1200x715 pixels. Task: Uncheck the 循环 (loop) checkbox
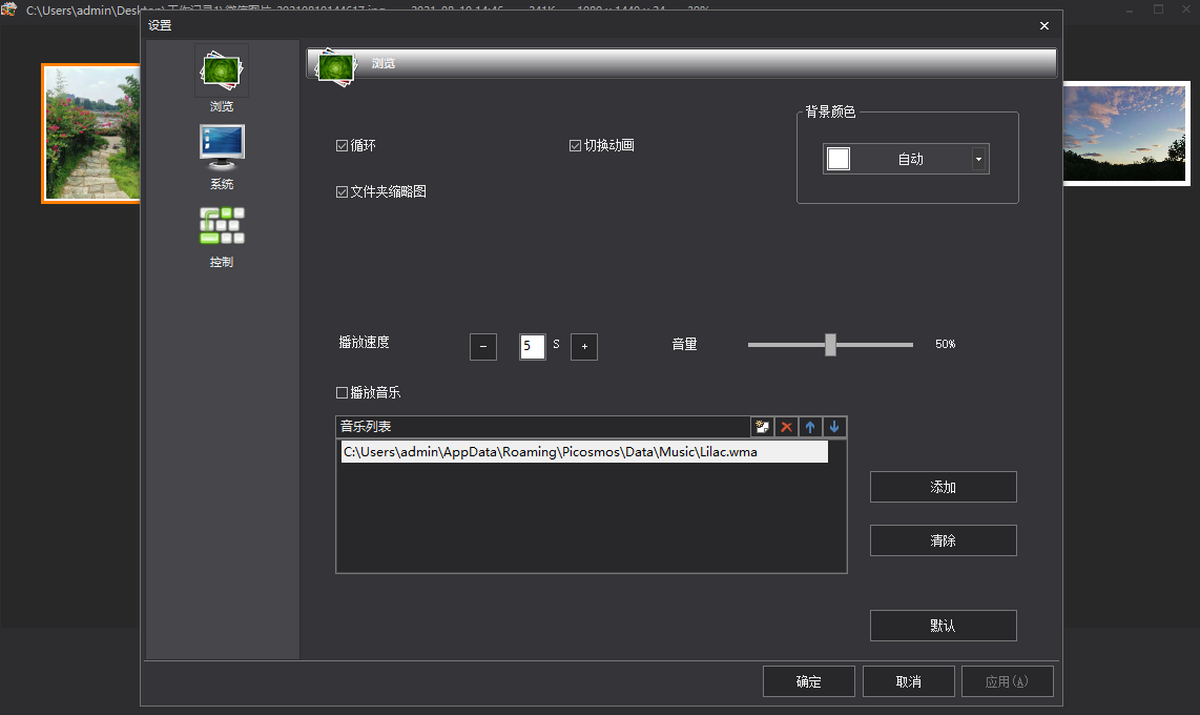point(342,146)
